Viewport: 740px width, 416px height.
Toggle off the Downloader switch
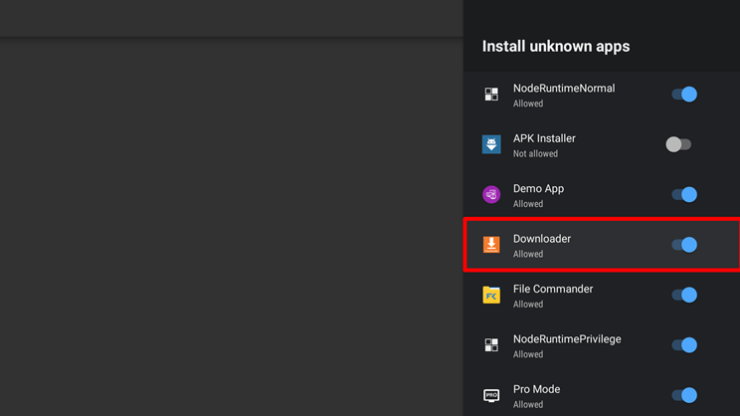click(x=684, y=245)
